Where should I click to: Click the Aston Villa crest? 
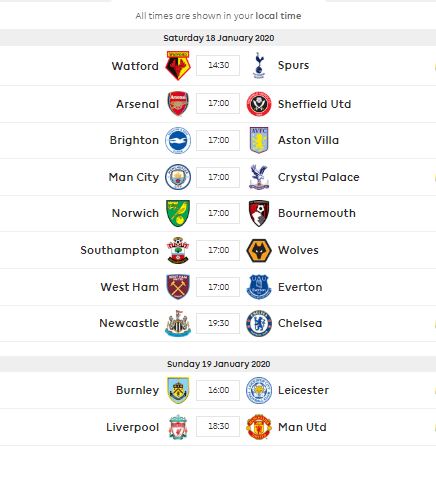tap(259, 140)
